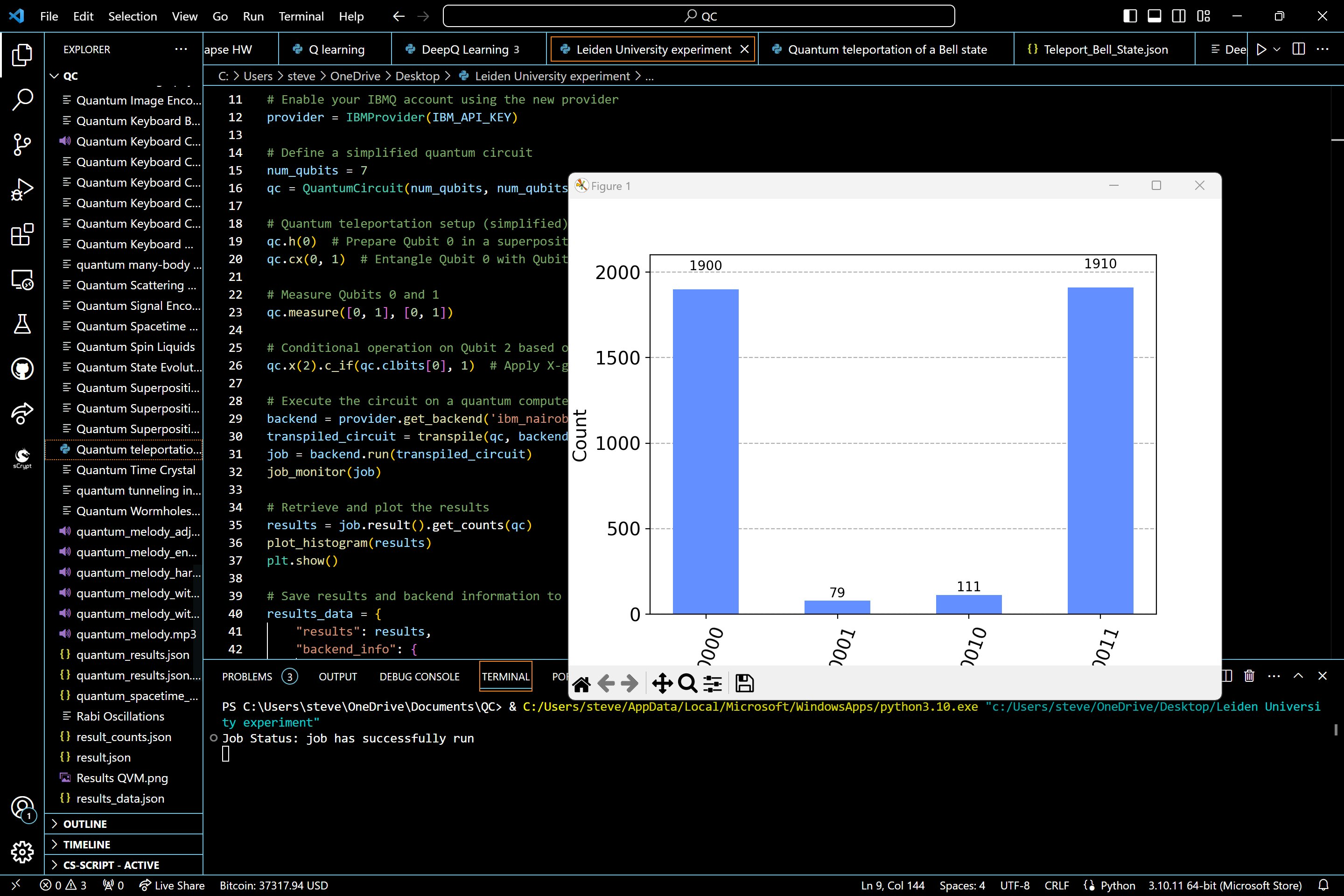Toggle Secondary Side Bar layout button

coord(1179,16)
